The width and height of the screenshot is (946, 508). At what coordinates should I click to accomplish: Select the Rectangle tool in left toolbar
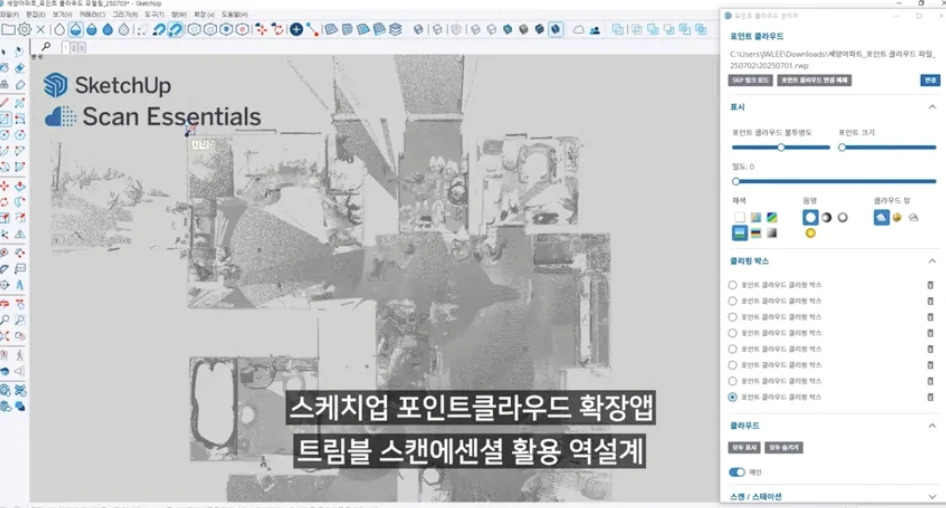[5, 118]
